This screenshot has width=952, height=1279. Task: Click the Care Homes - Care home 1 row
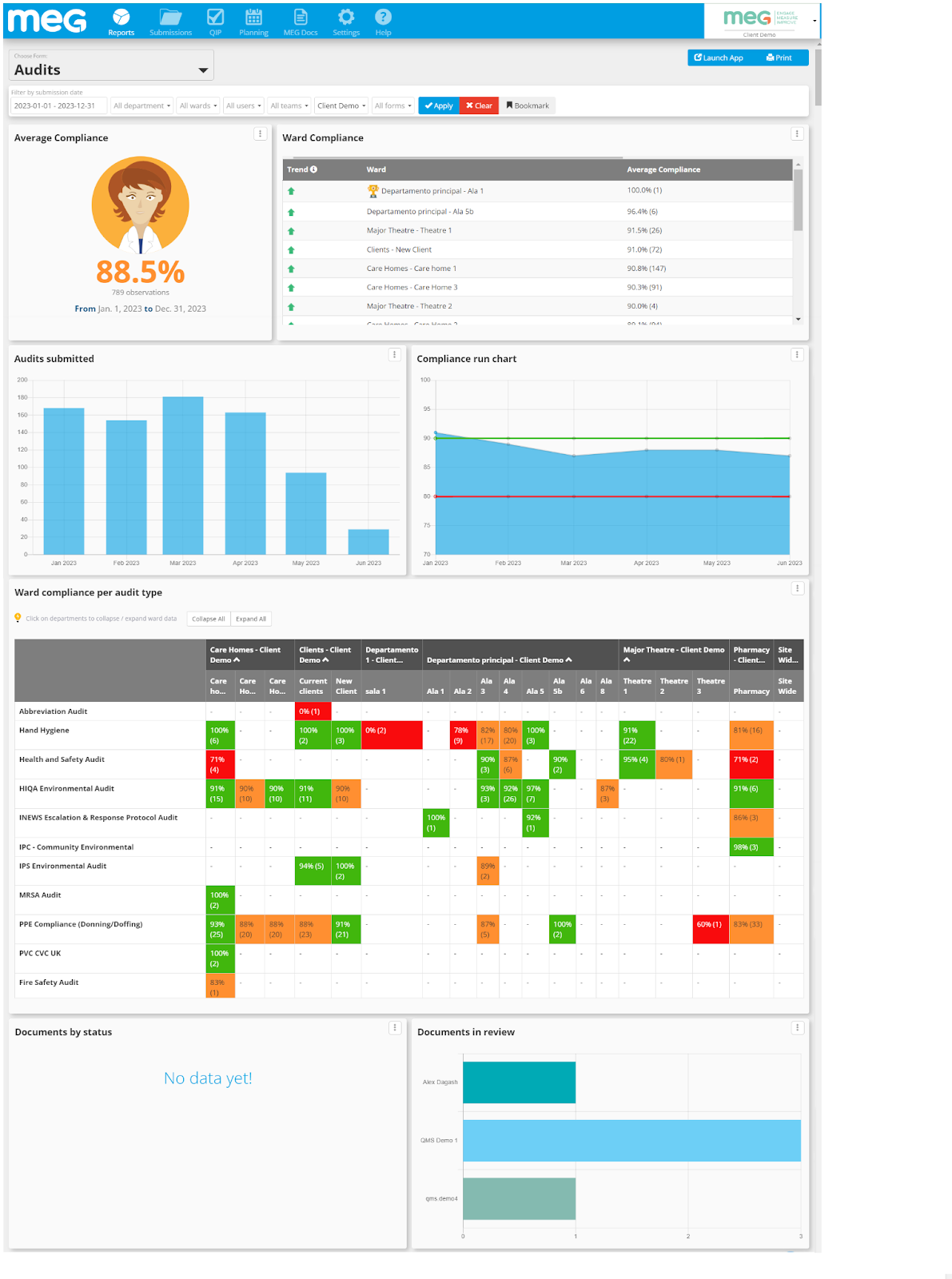click(537, 269)
